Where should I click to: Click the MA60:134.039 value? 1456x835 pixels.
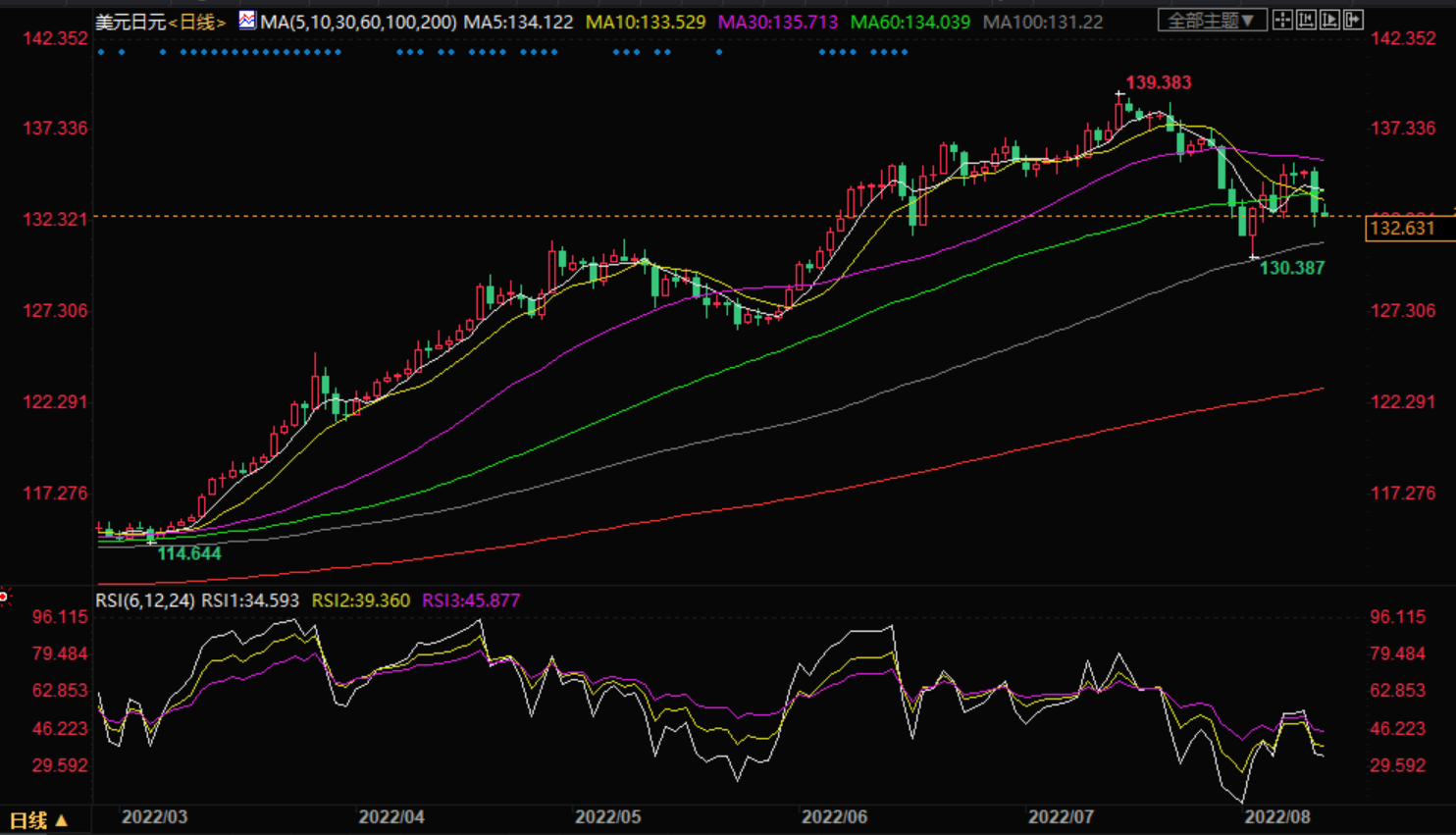tap(910, 22)
